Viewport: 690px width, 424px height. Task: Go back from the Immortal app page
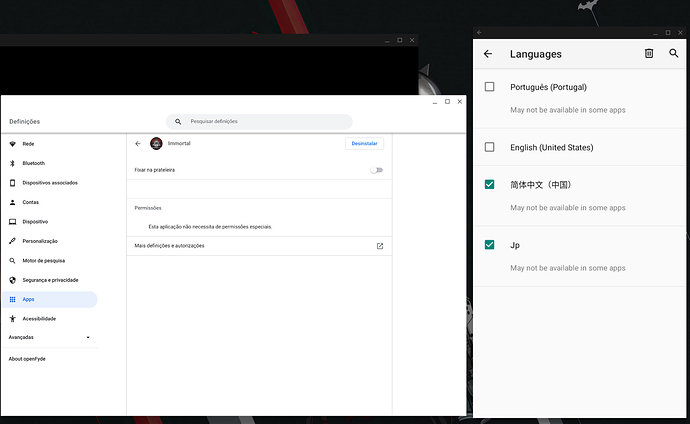(138, 143)
